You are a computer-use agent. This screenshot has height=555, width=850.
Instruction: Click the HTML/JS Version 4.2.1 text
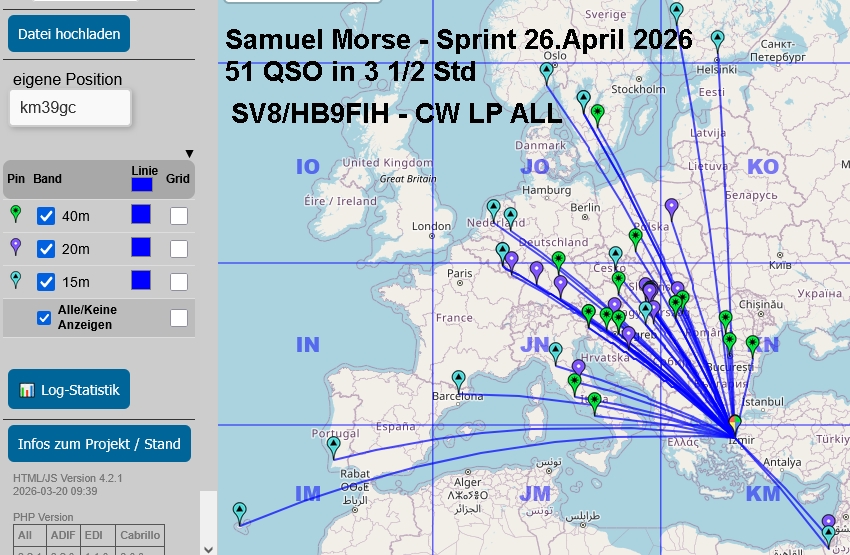(x=68, y=478)
